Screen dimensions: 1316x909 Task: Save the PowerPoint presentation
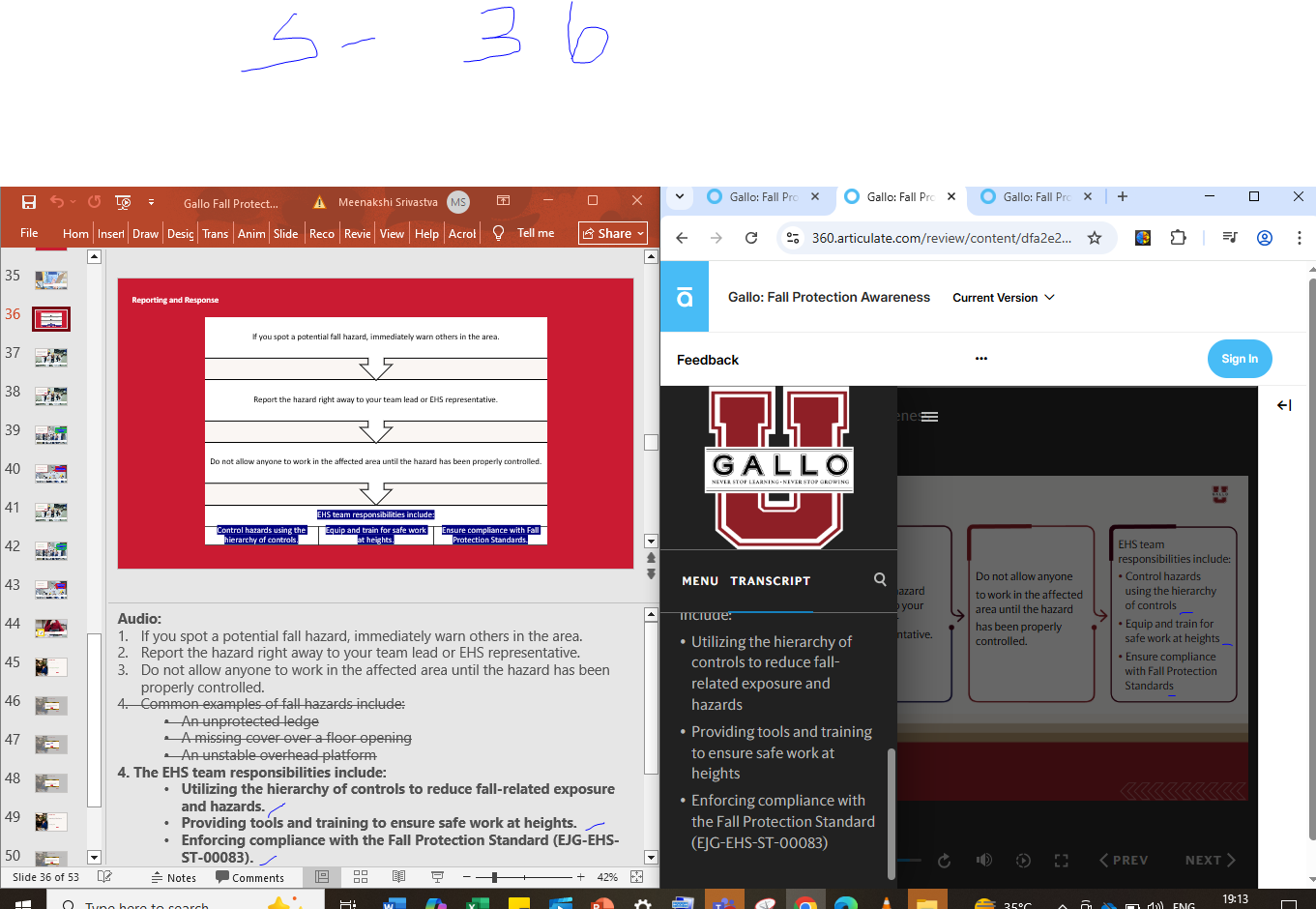(x=29, y=202)
